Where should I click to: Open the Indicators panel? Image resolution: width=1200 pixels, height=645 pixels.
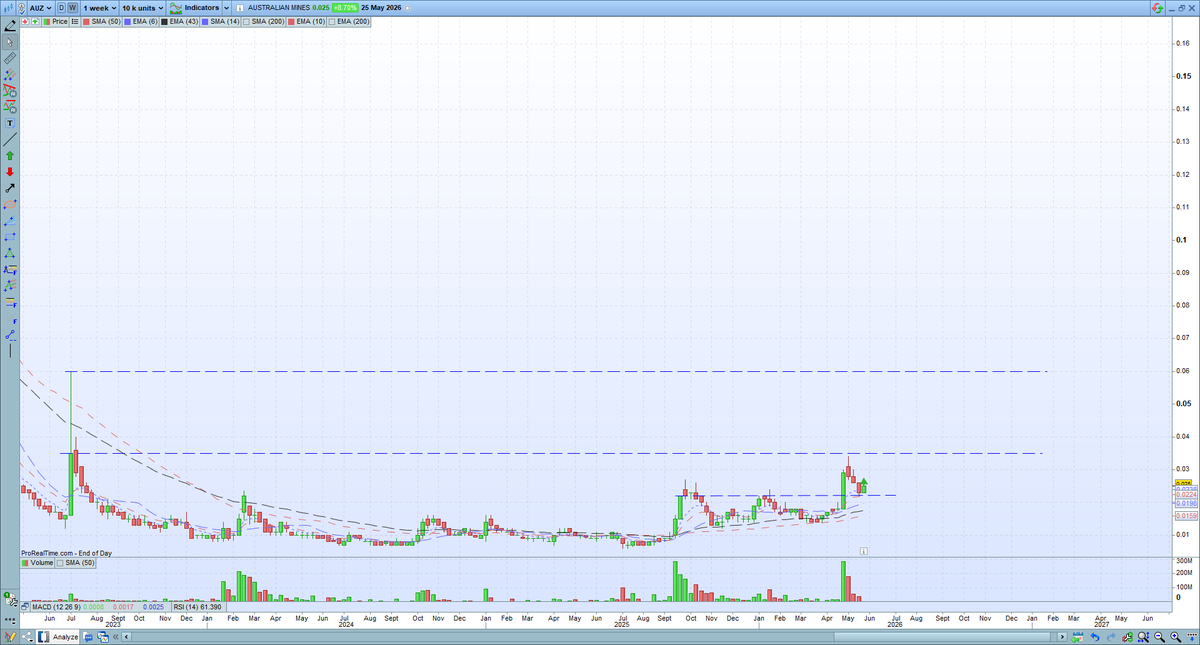click(194, 8)
